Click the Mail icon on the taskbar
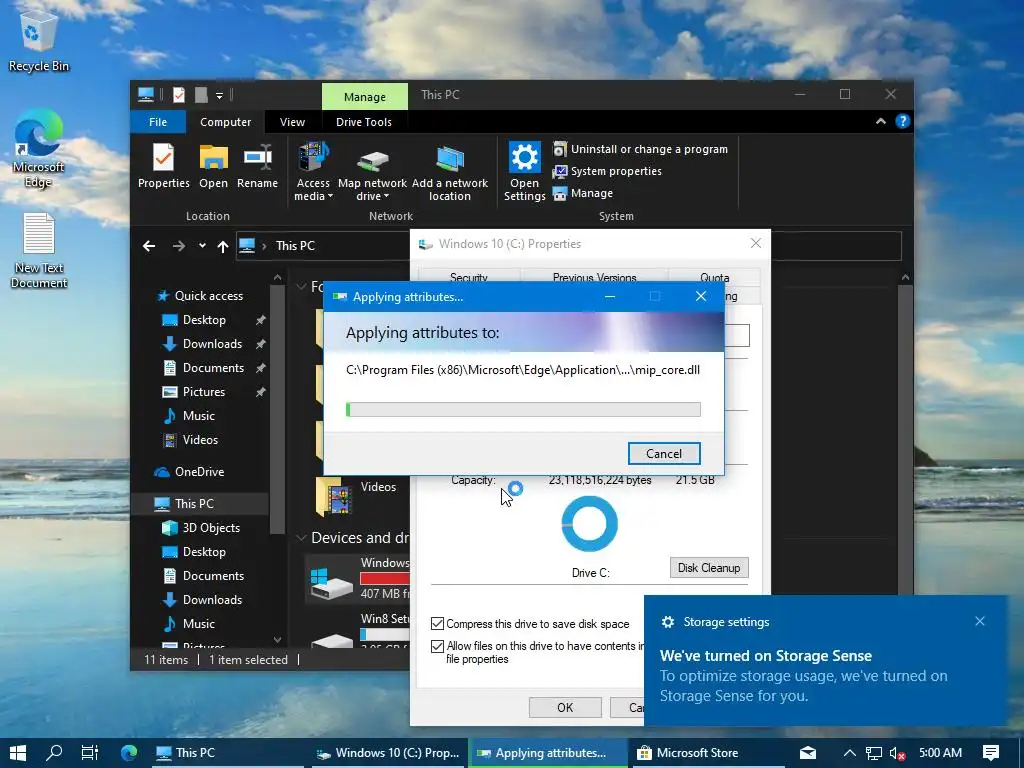This screenshot has height=768, width=1024. point(808,753)
